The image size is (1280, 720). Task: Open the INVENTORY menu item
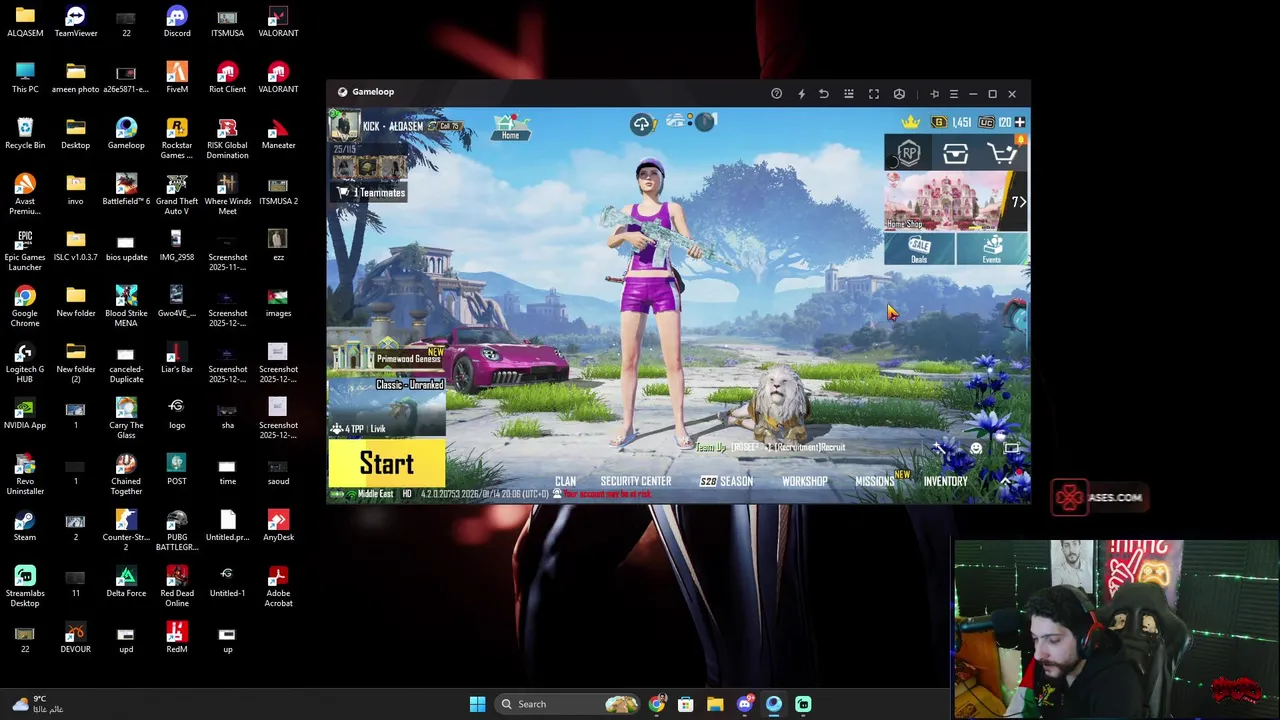pos(945,482)
